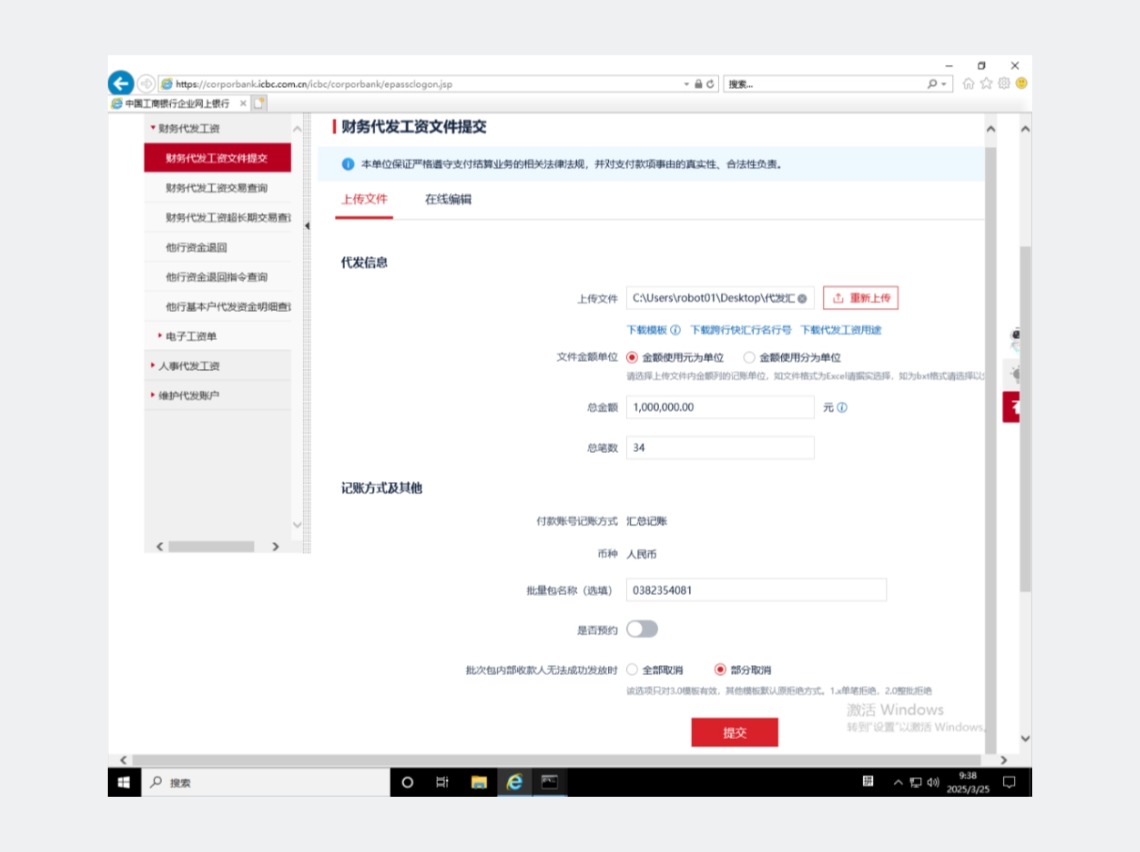Switch to the 在线编辑 tab

point(447,199)
